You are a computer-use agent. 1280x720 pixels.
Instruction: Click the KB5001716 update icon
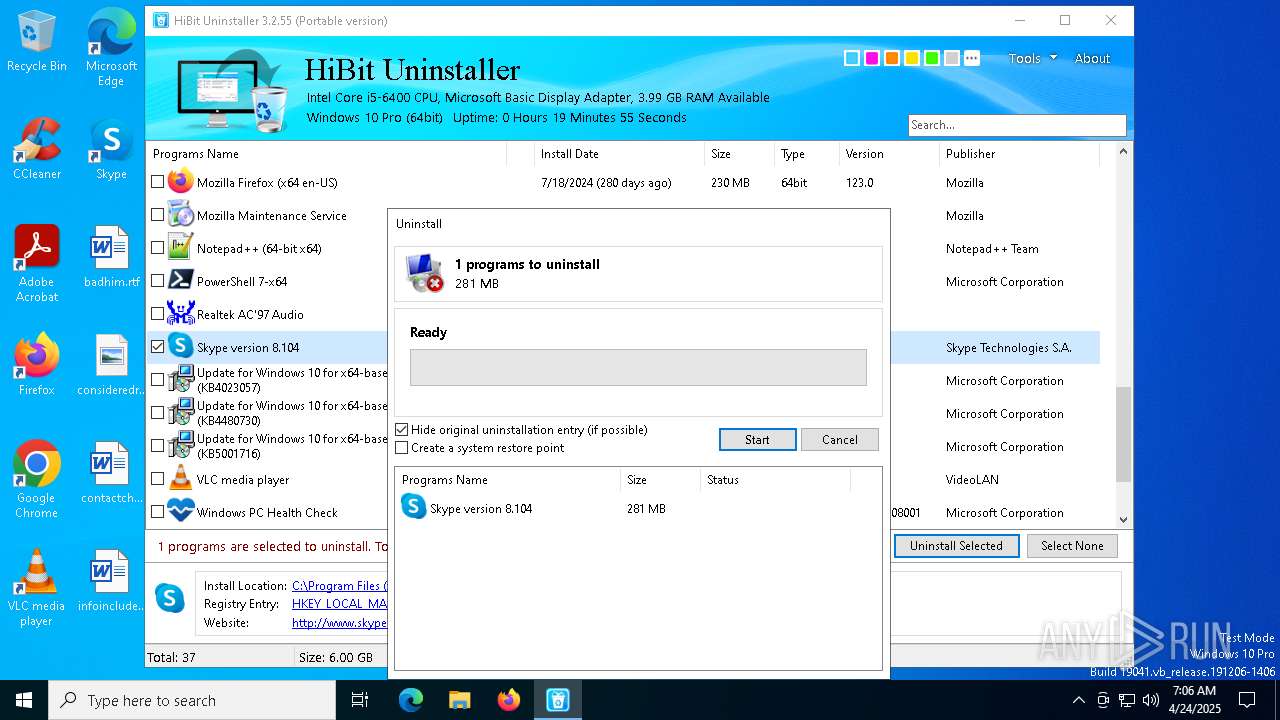click(x=180, y=446)
